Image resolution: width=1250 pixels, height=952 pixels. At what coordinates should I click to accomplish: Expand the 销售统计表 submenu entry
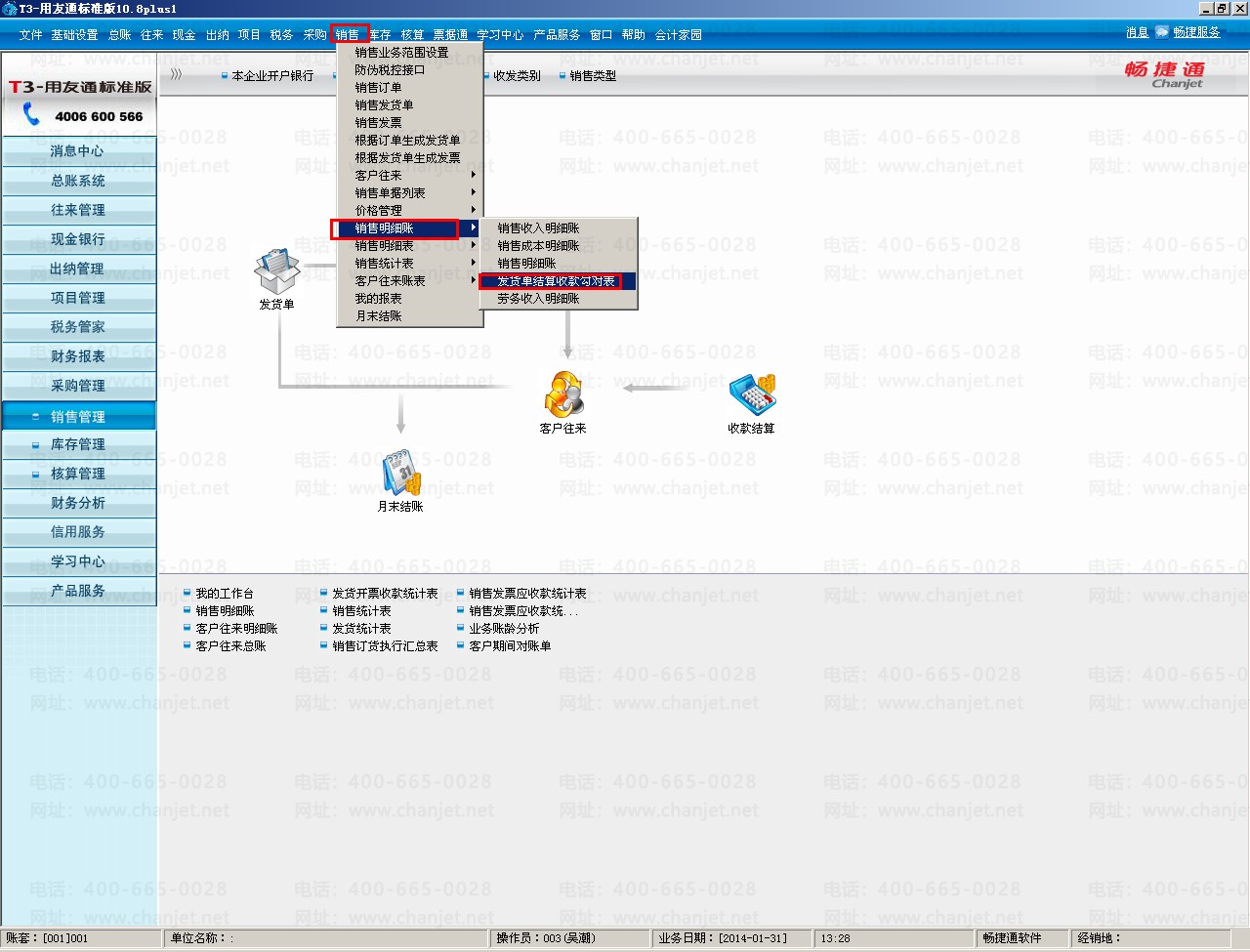tap(408, 264)
